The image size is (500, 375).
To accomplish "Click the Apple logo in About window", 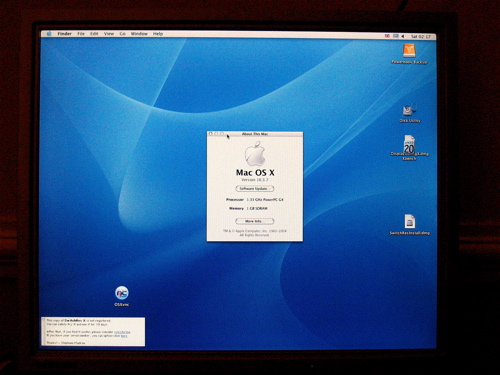I will 255,154.
